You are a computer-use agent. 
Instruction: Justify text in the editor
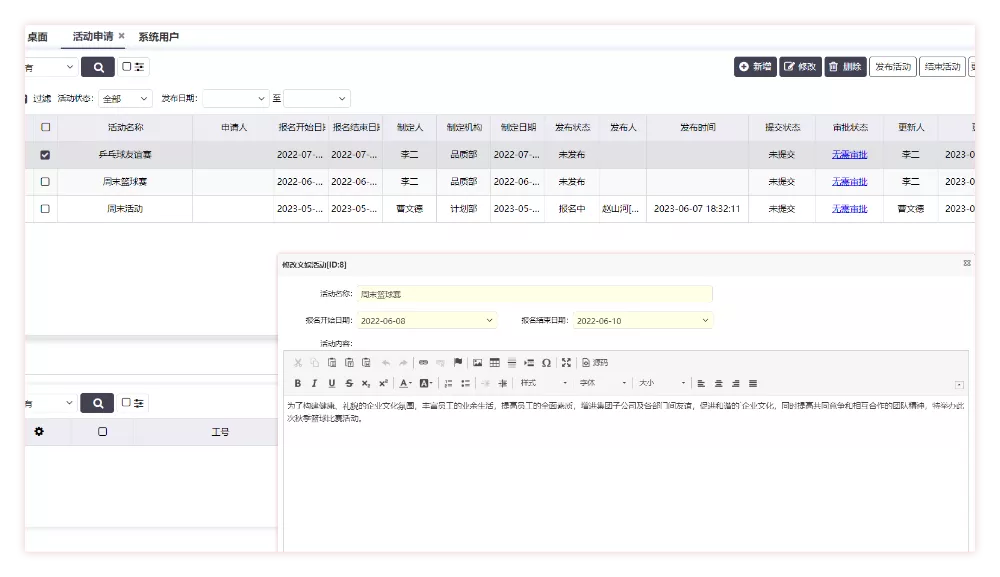753,383
